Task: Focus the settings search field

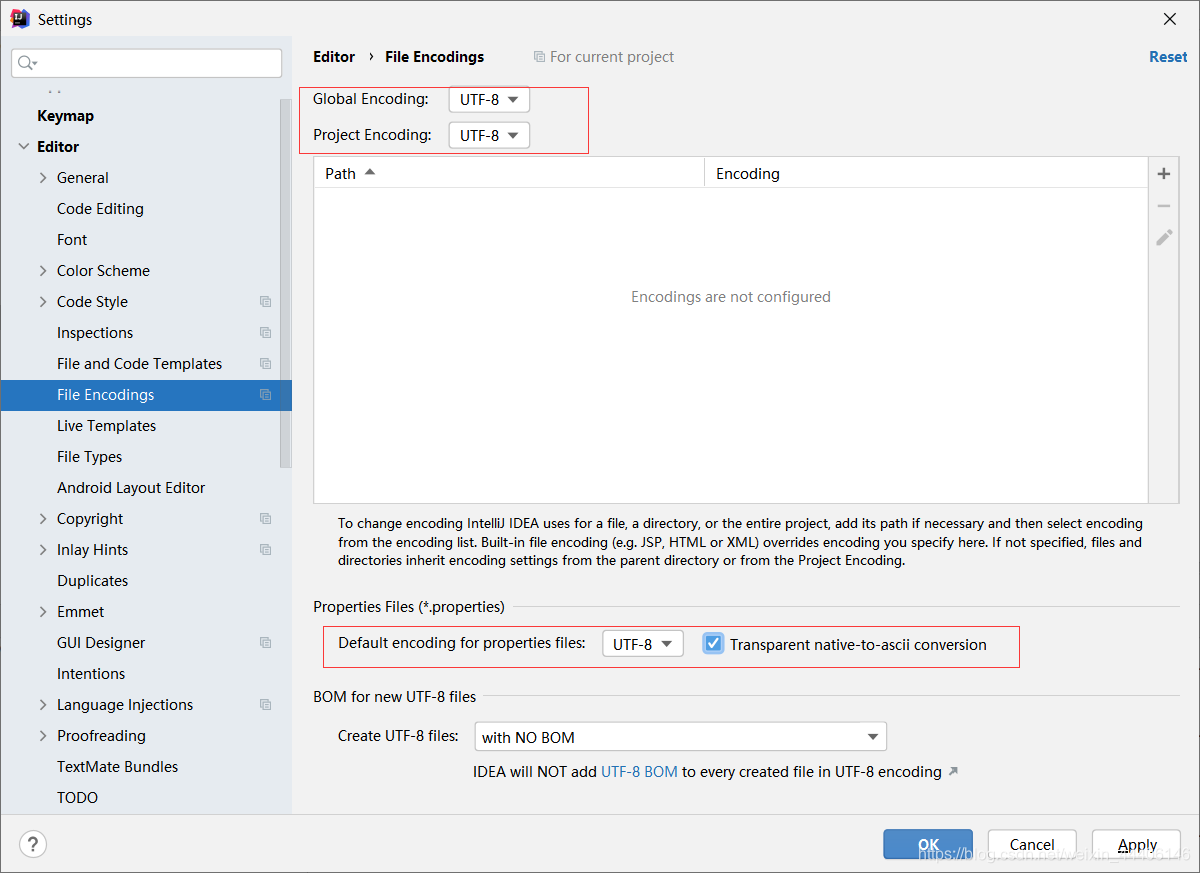Action: click(x=147, y=63)
